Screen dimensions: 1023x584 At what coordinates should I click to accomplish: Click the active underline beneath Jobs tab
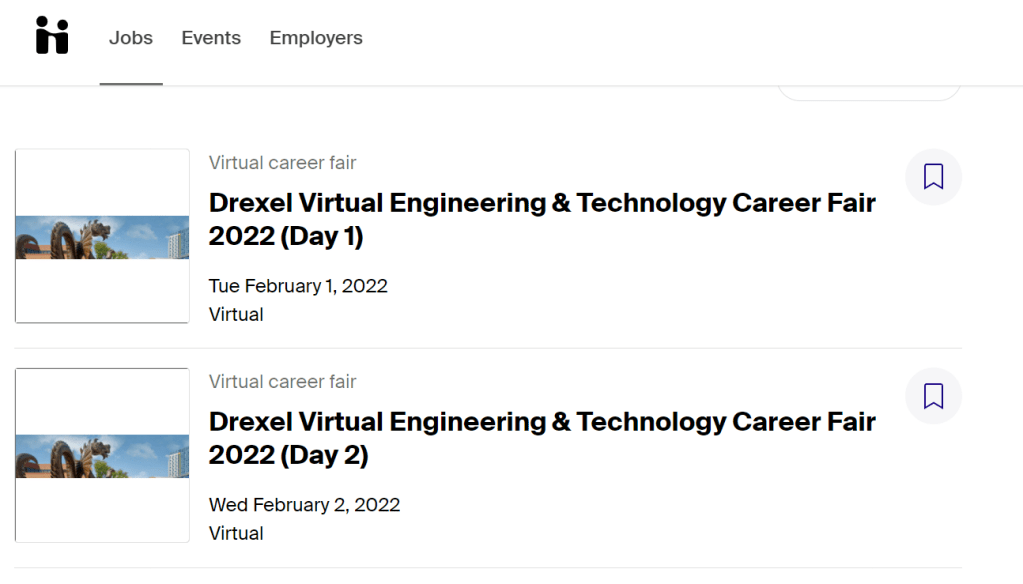pyautogui.click(x=131, y=84)
